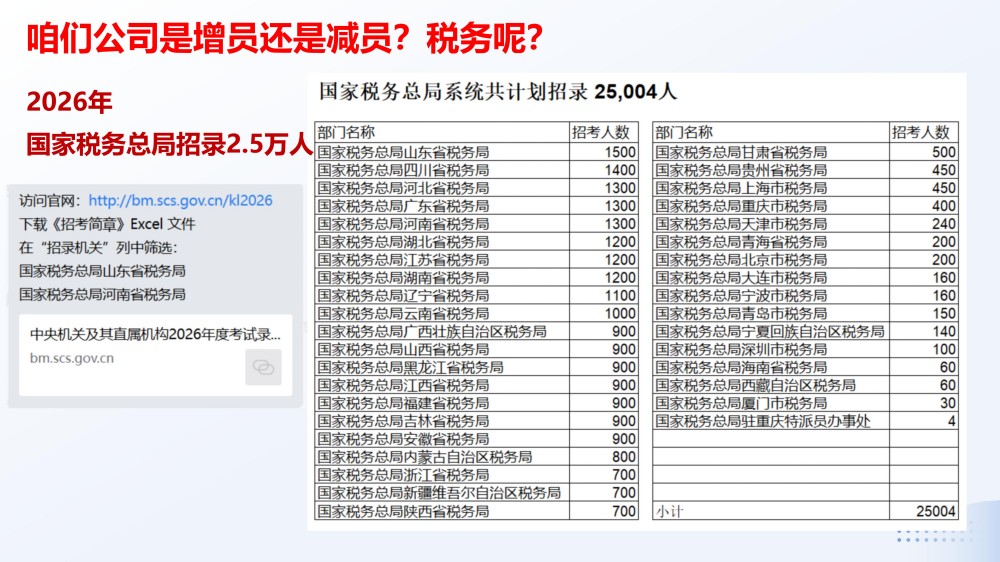
Task: Select table row 国家税务总局江西省税务局
Action: click(x=476, y=385)
